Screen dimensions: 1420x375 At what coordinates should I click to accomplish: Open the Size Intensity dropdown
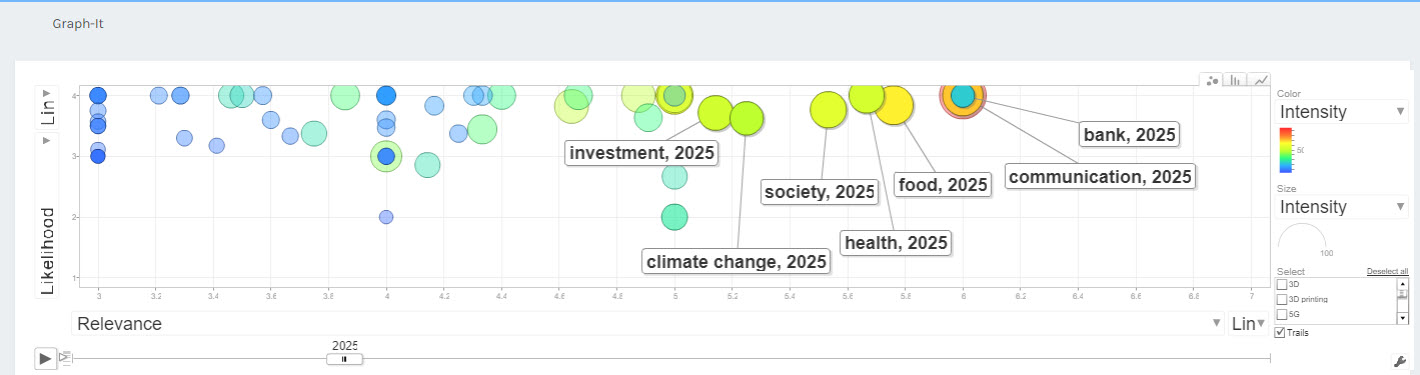(x=1342, y=207)
